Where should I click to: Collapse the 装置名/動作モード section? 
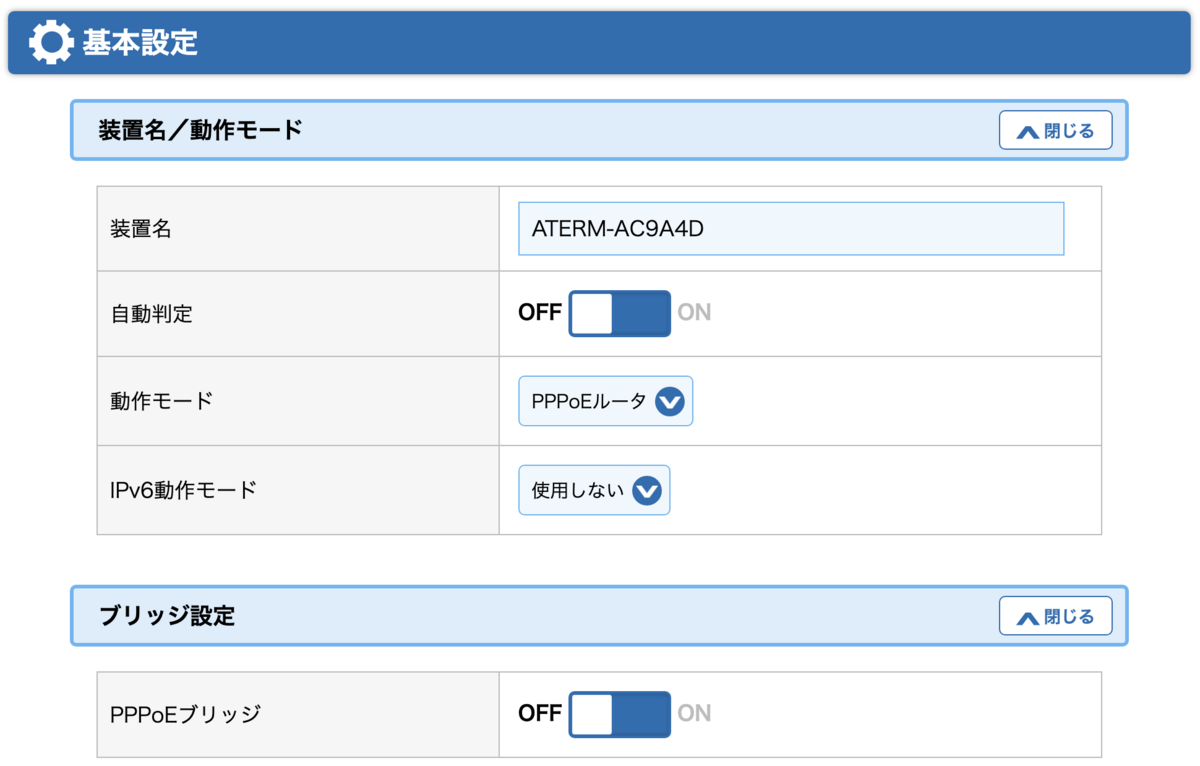point(1055,131)
